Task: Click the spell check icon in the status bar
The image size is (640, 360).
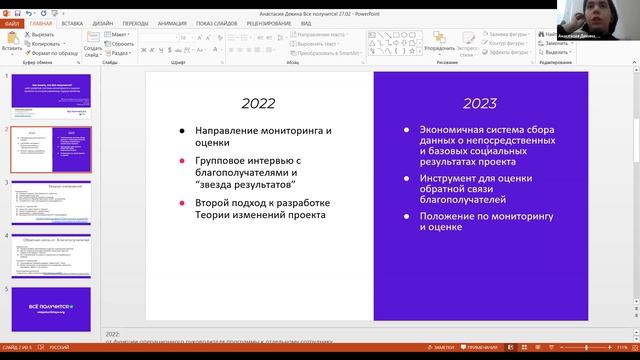Action: [x=40, y=347]
